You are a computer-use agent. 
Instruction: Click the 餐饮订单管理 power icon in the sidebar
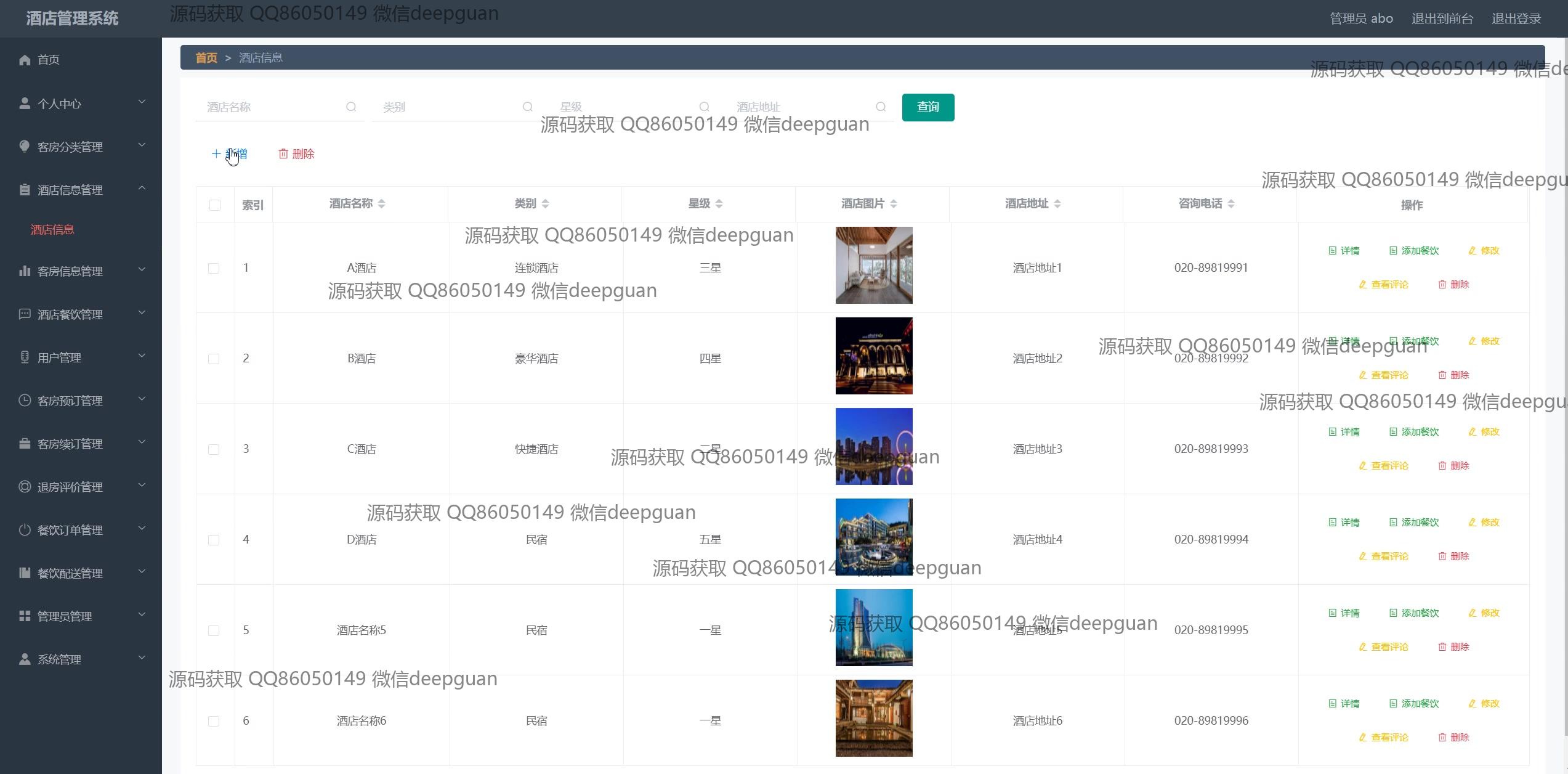pos(25,530)
